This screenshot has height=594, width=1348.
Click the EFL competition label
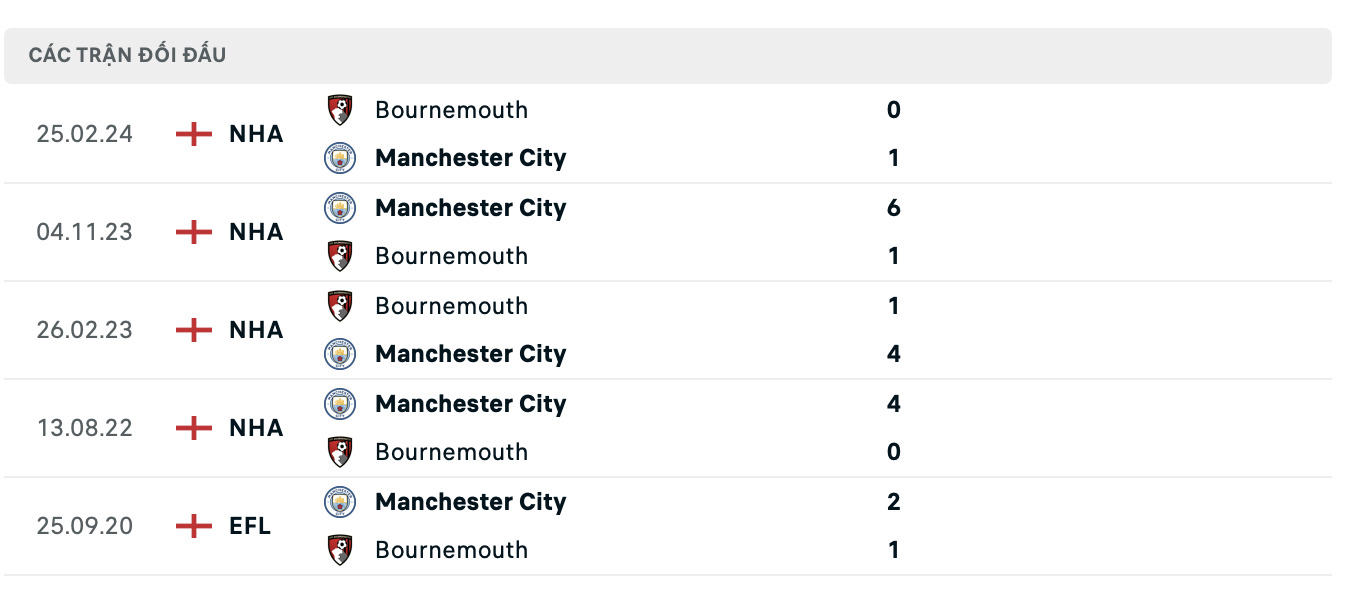(250, 526)
